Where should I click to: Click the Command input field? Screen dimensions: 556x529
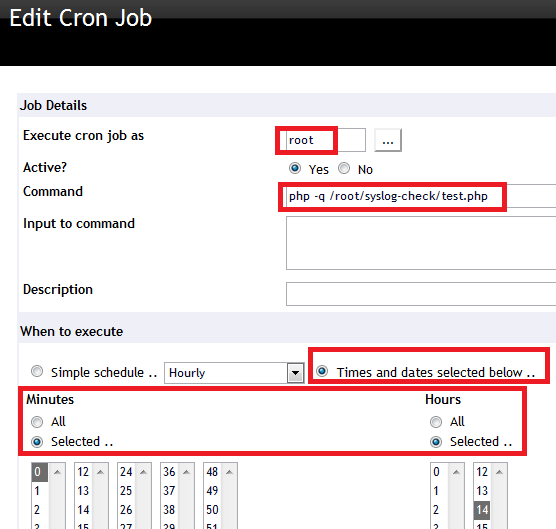coord(421,196)
